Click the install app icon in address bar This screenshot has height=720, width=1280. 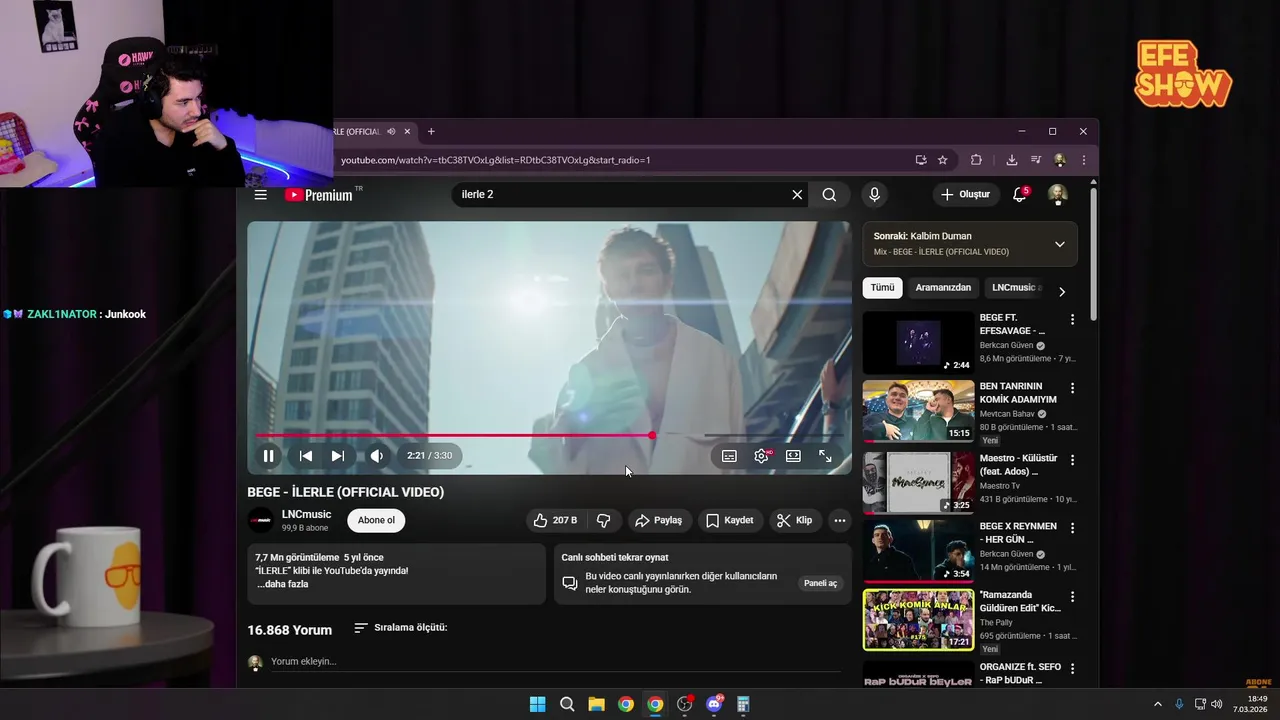pos(921,160)
